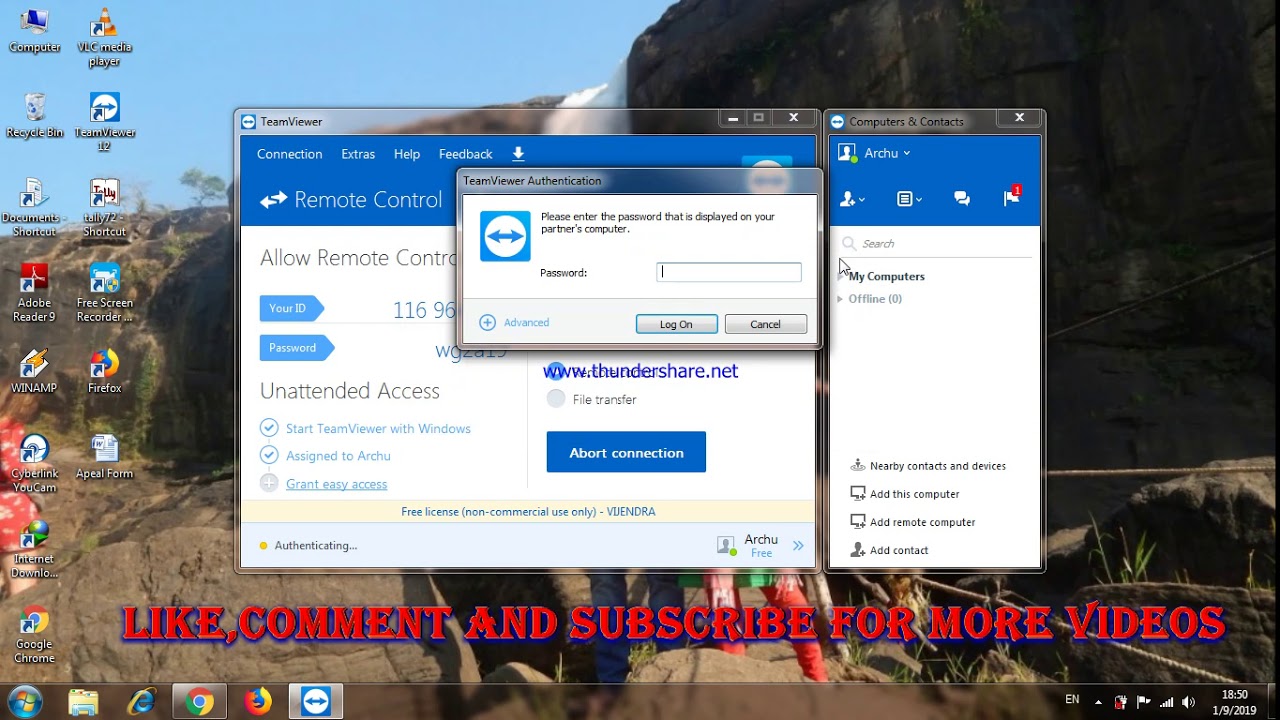Click the free license notice banner
Viewport: 1280px width, 720px height.
click(x=528, y=511)
